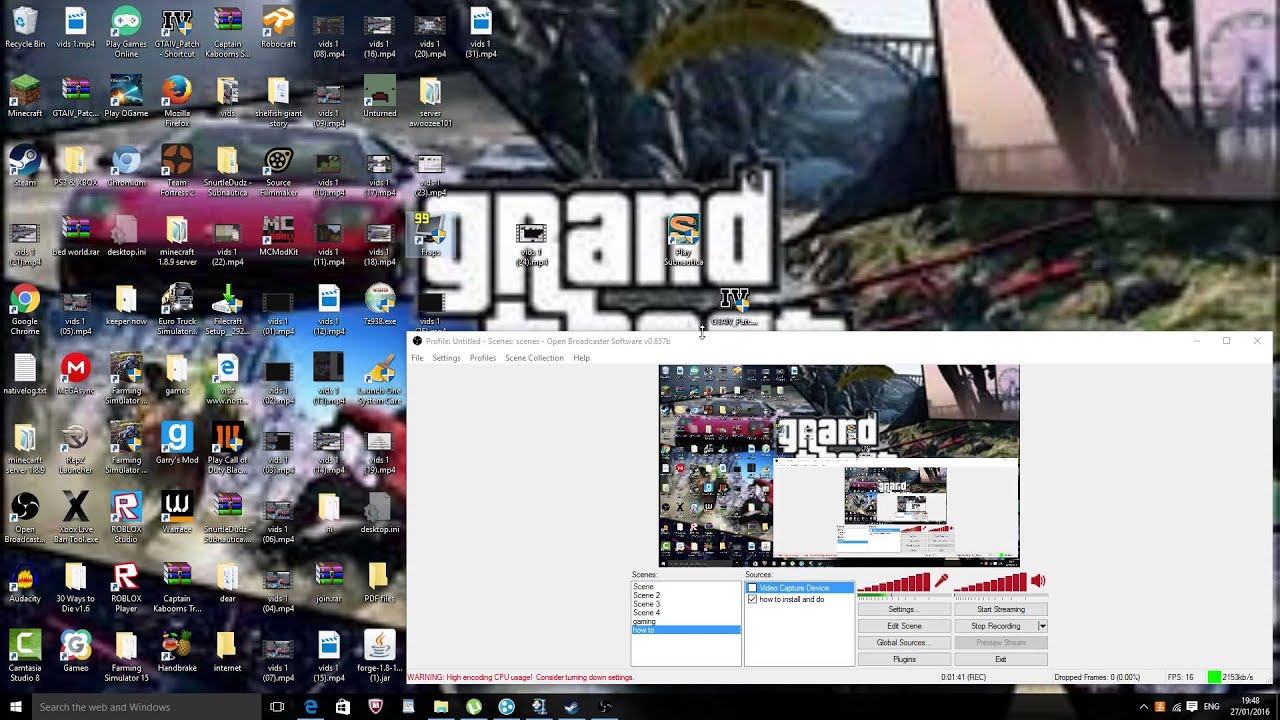This screenshot has width=1280, height=720.
Task: Open the Fraps desktop shortcut
Action: pyautogui.click(x=430, y=235)
